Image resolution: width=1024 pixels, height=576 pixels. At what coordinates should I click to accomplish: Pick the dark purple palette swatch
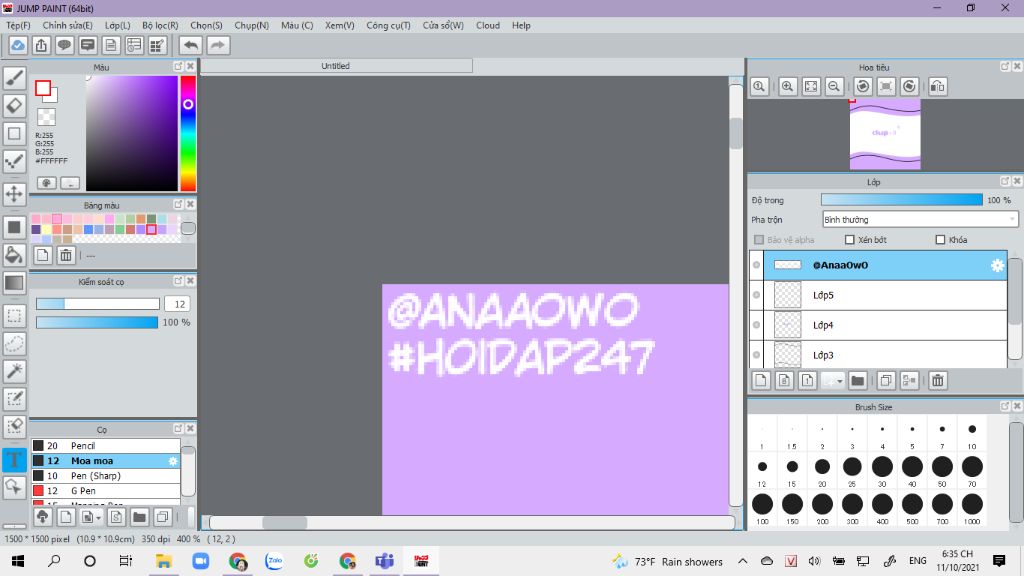(x=36, y=229)
